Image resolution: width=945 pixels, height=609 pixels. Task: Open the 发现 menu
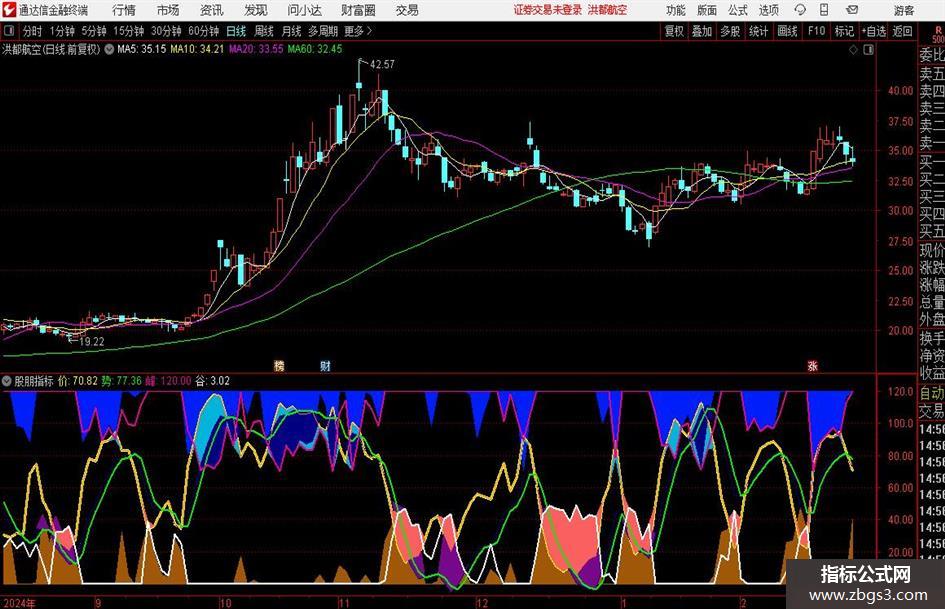pos(256,10)
